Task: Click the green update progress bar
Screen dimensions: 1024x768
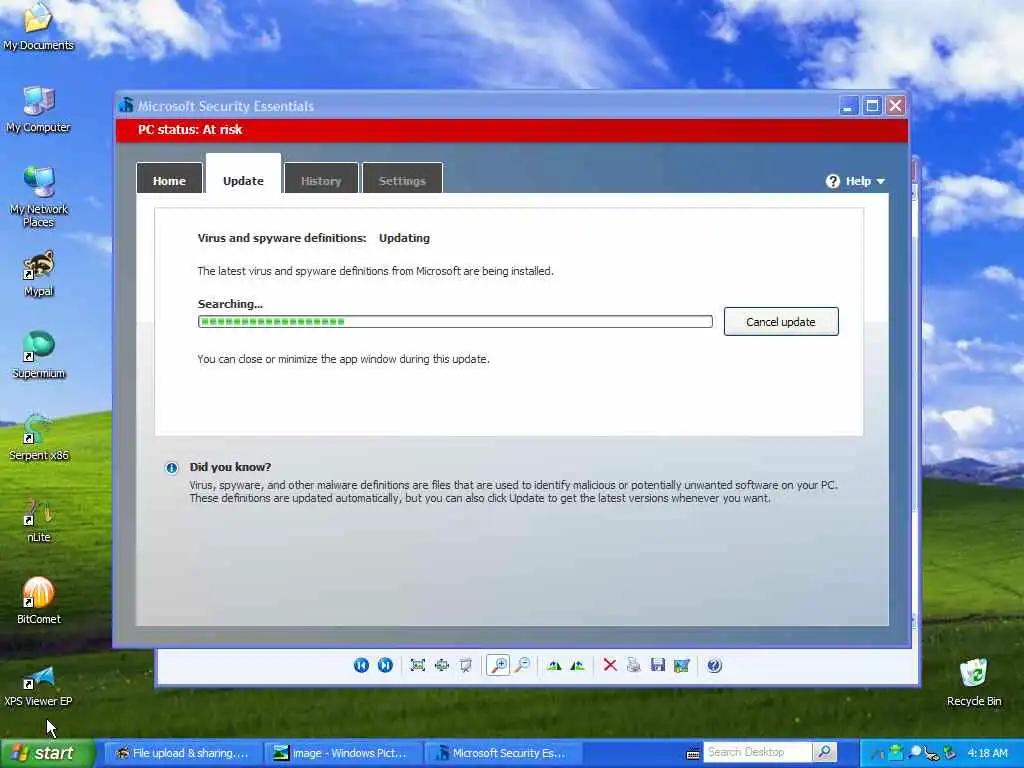Action: pos(455,321)
